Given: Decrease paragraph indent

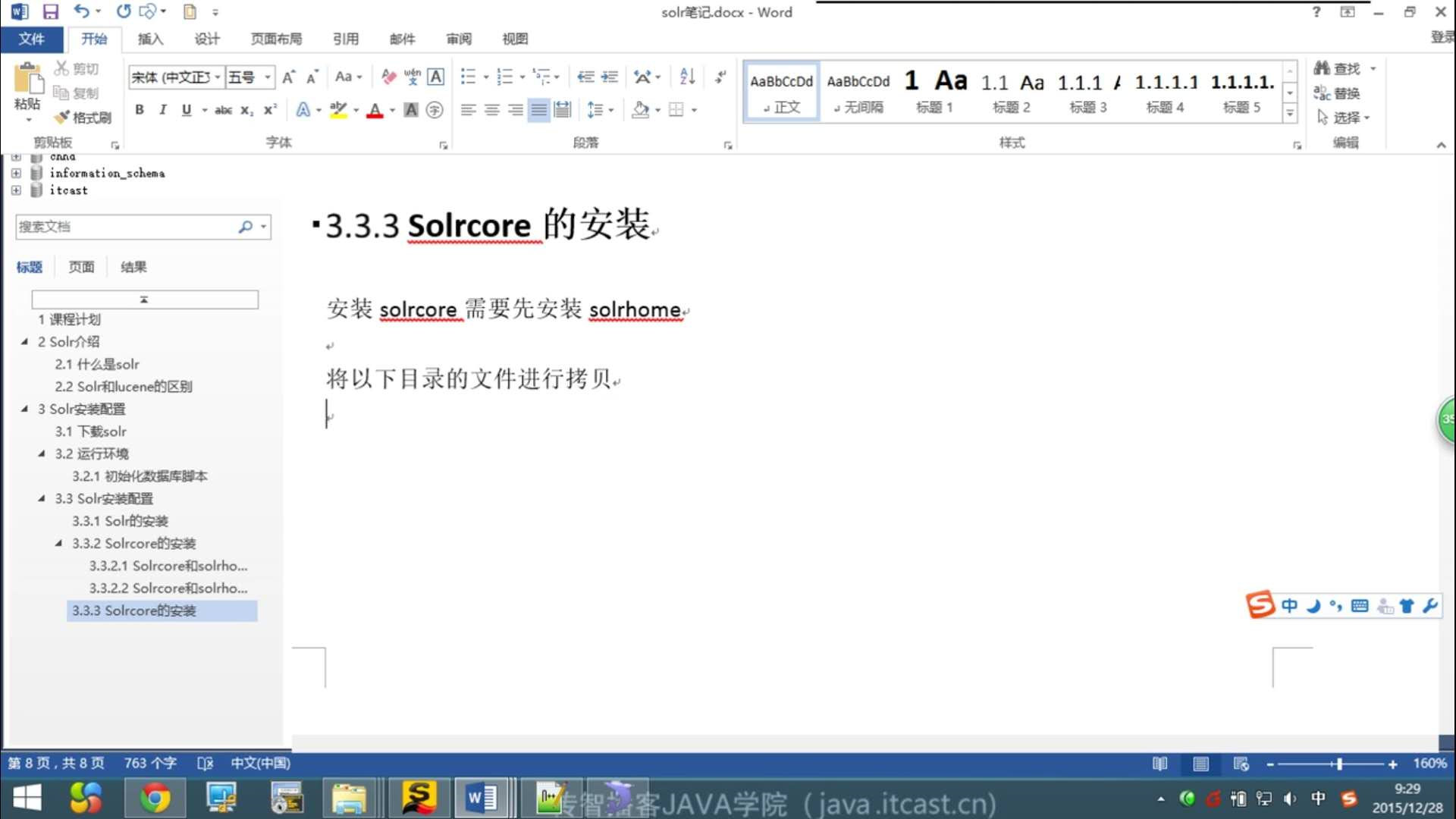Looking at the screenshot, I should coord(585,77).
